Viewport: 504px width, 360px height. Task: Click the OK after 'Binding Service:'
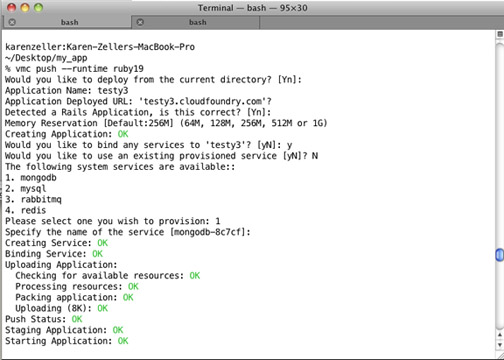point(97,254)
